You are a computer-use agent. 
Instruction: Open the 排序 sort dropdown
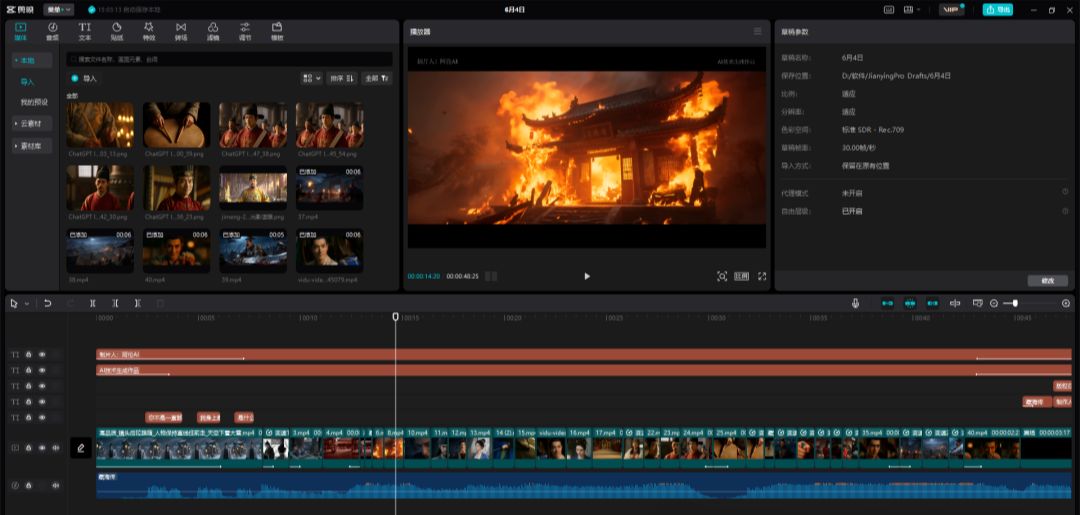tap(342, 78)
